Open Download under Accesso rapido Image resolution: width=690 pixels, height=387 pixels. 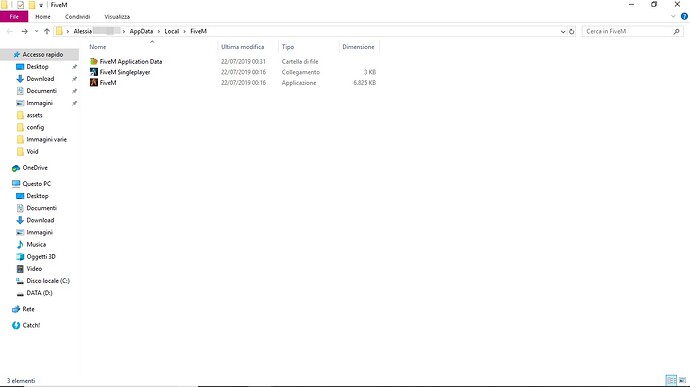[40, 79]
